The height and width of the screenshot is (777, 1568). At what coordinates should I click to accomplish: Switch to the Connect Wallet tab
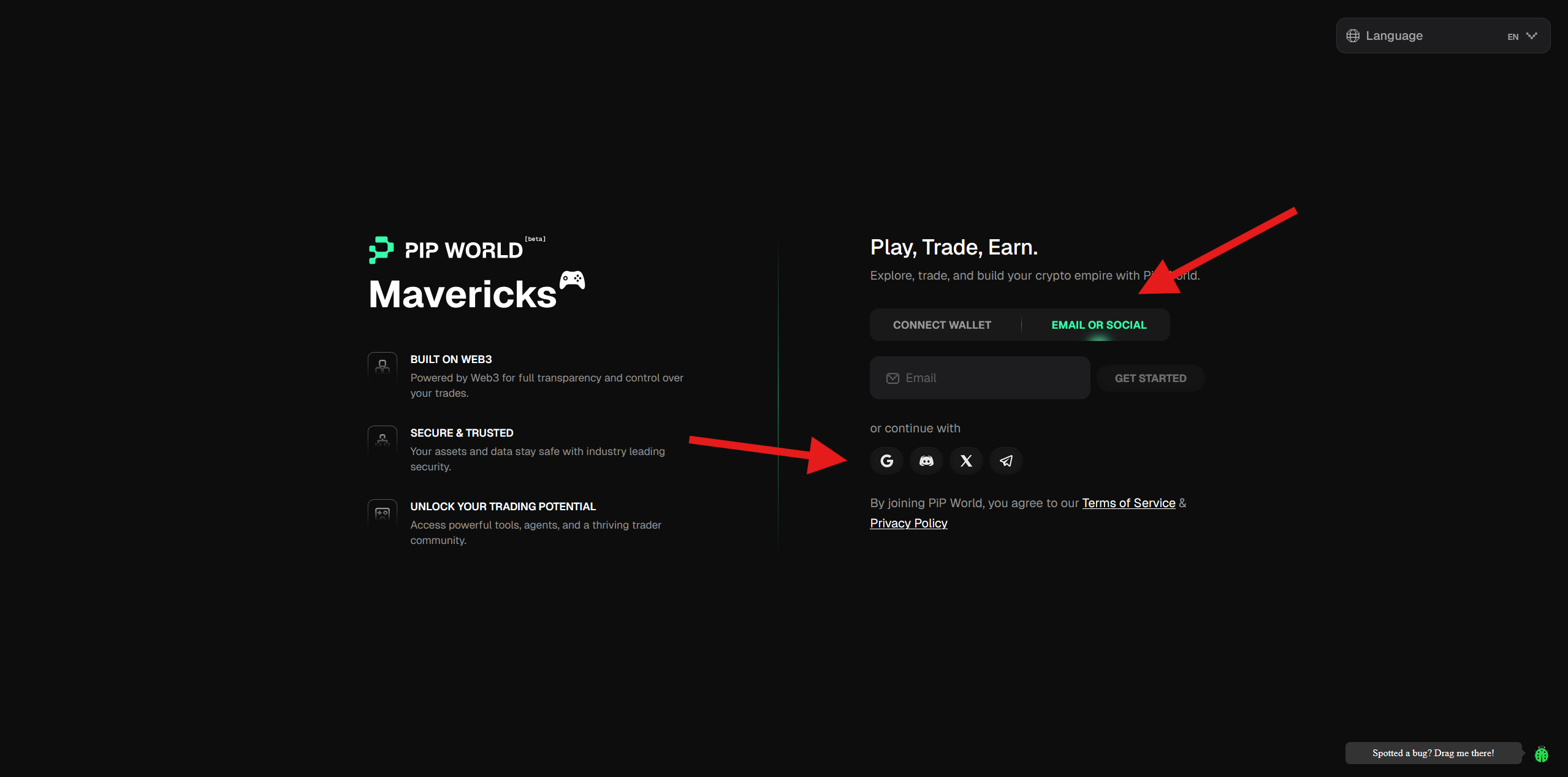click(942, 324)
